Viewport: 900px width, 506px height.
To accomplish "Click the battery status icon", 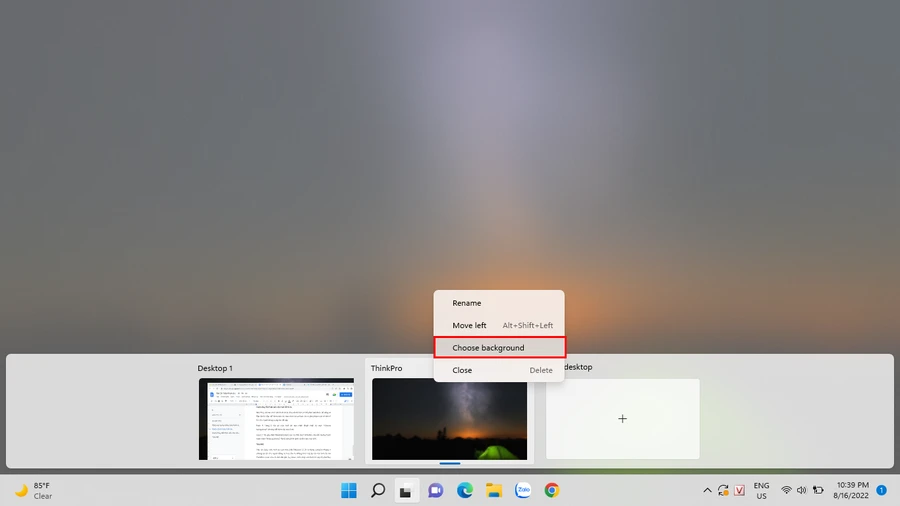I will point(818,491).
